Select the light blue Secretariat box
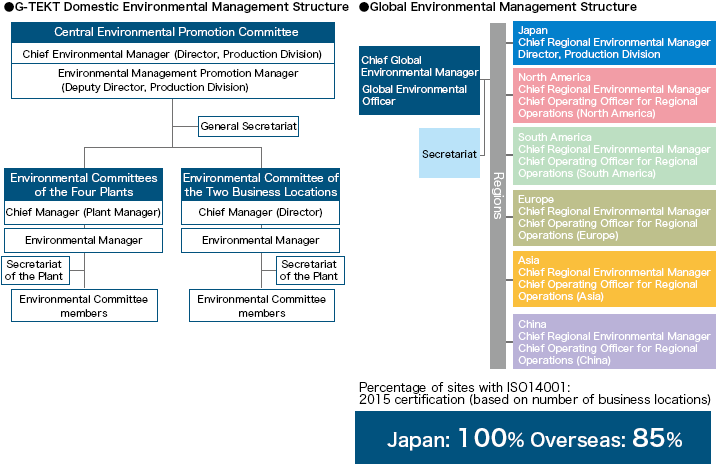 coord(450,153)
